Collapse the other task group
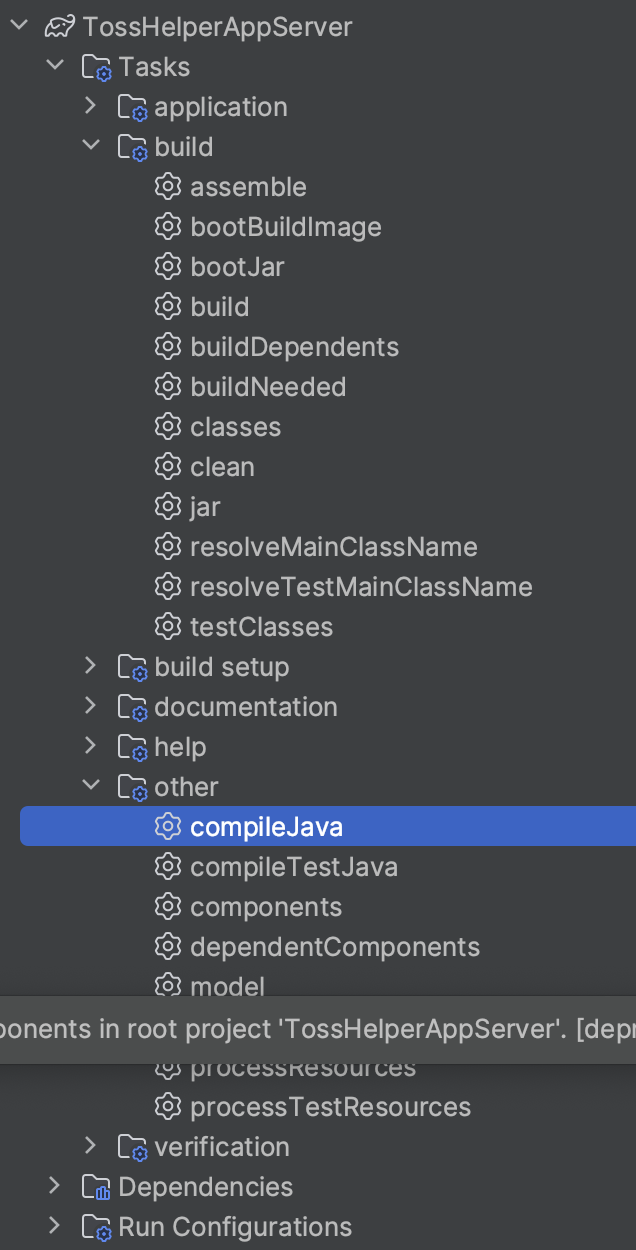Screen dimensions: 636x1250 (x=91, y=786)
